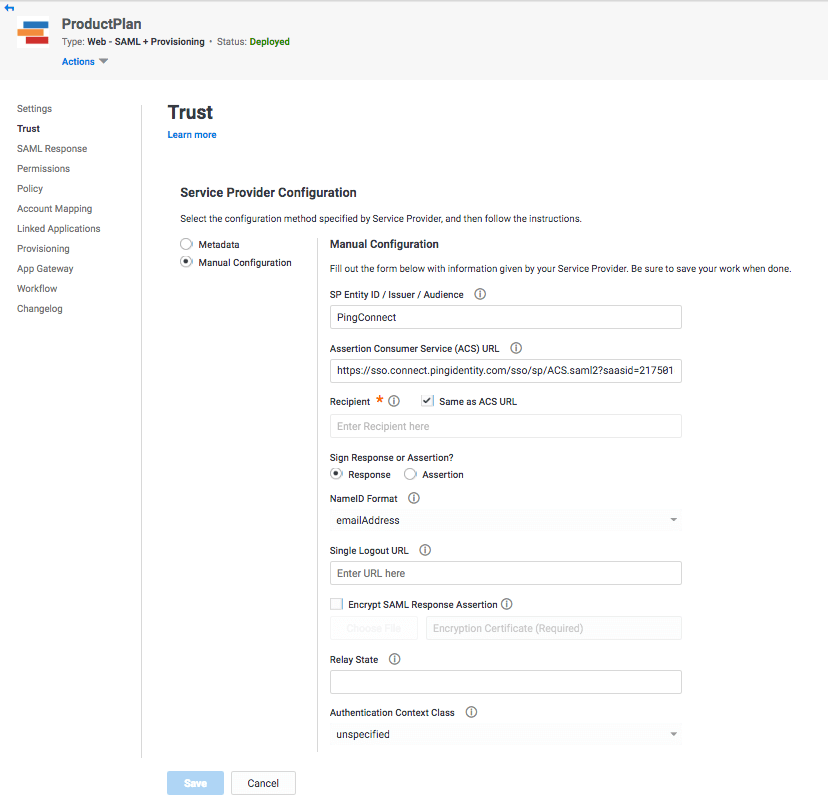Show info for SP Entity ID field
The image size is (828, 810).
[x=480, y=294]
